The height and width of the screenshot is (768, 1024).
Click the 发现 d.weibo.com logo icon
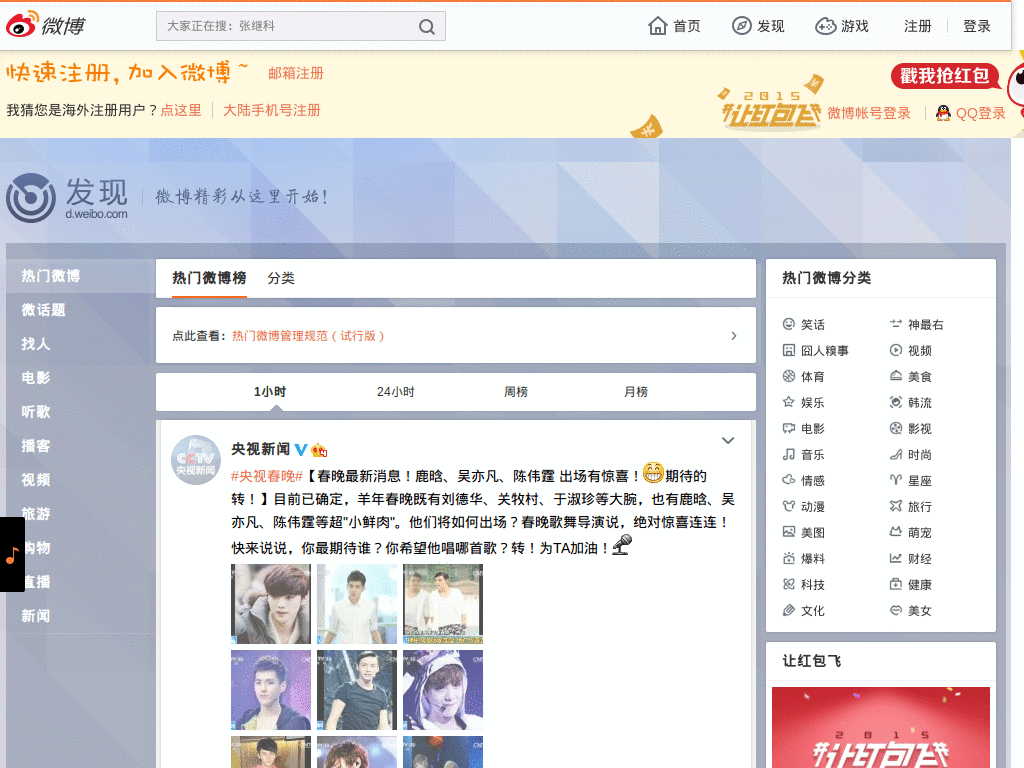click(31, 197)
